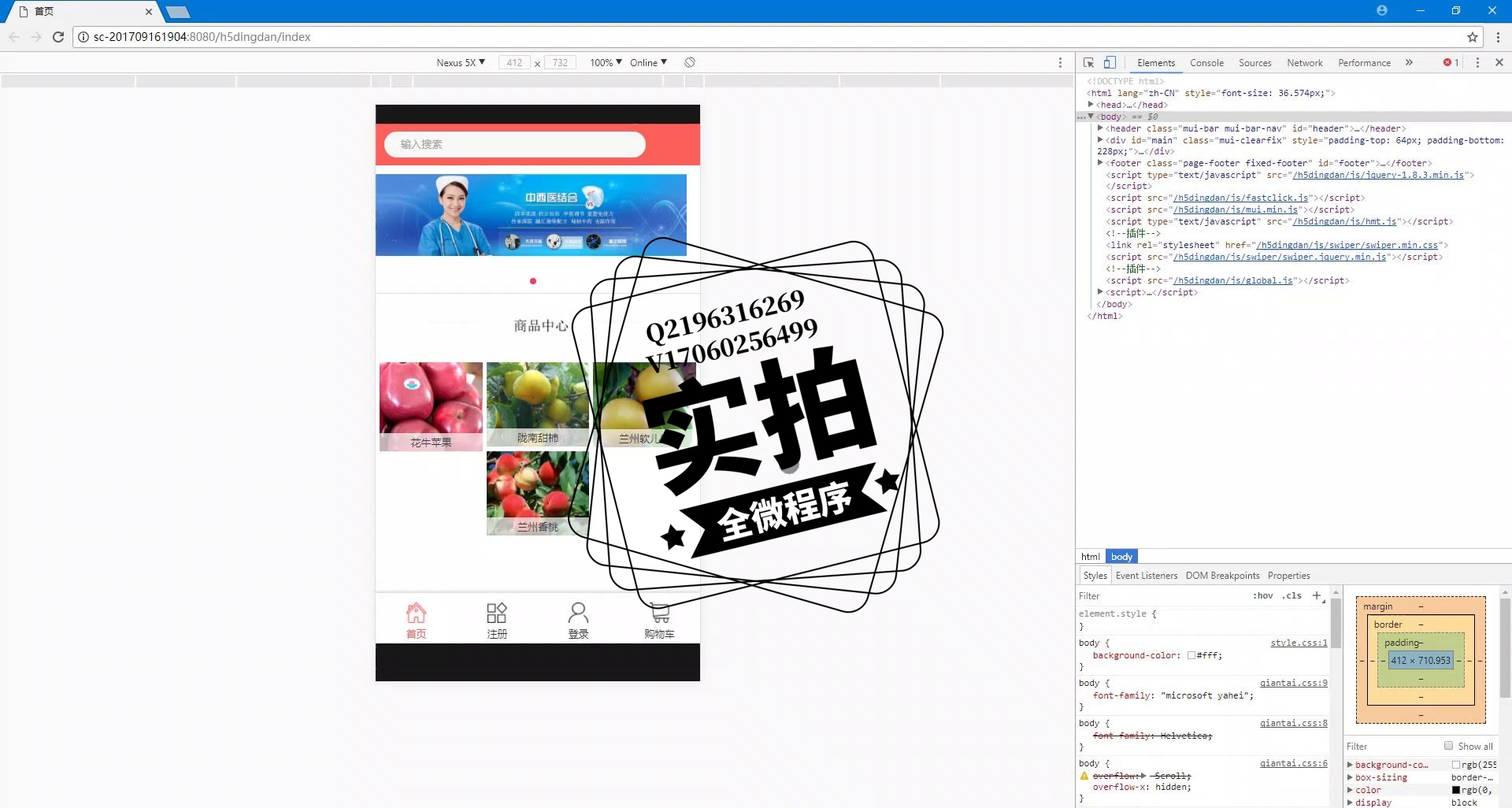Click the red error count indicator
Viewport: 1512px width, 808px height.
click(1451, 62)
